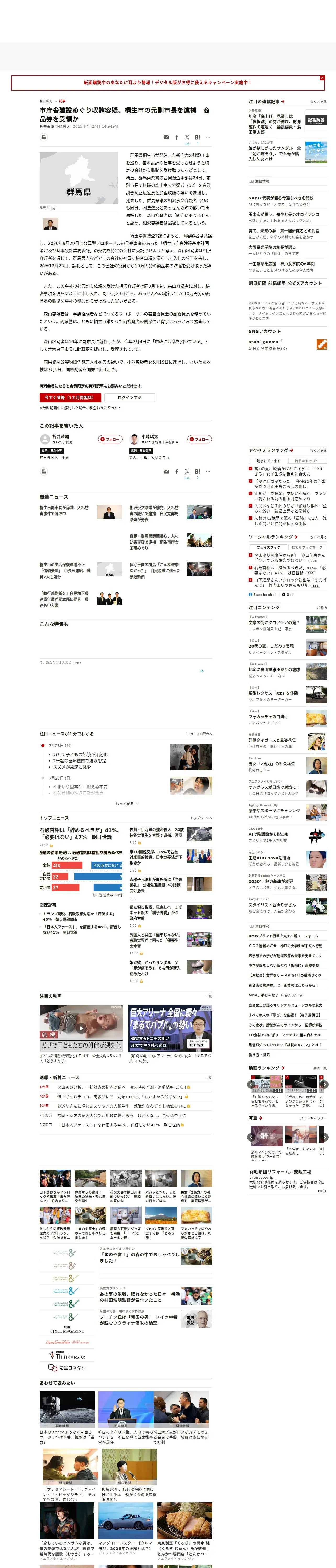Open the ACHA STYLE MAGAZINE logo
This screenshot has height=1568, width=336.
click(x=66, y=1329)
